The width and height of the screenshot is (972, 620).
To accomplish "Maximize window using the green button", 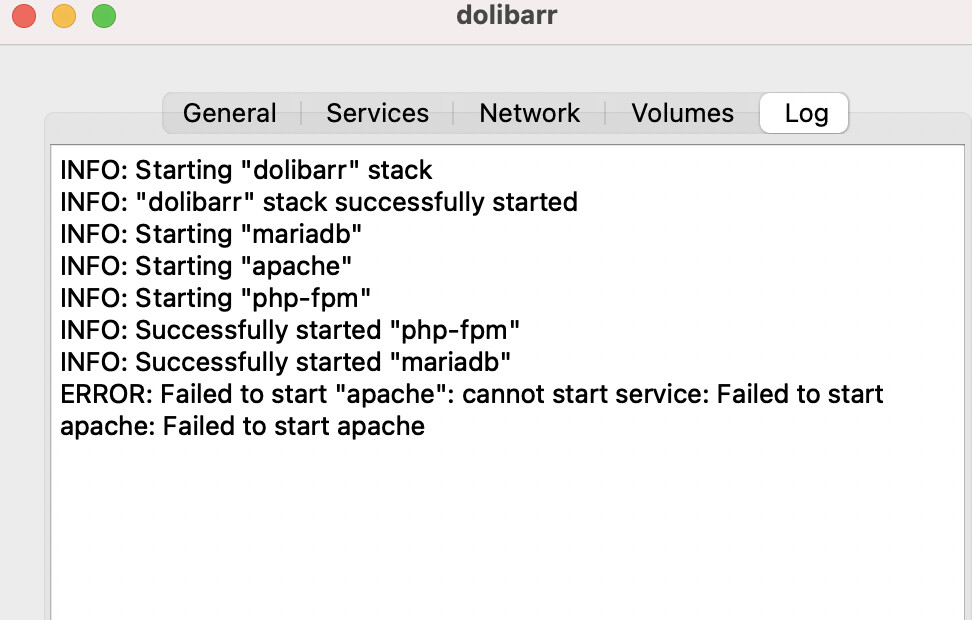I will pos(104,16).
